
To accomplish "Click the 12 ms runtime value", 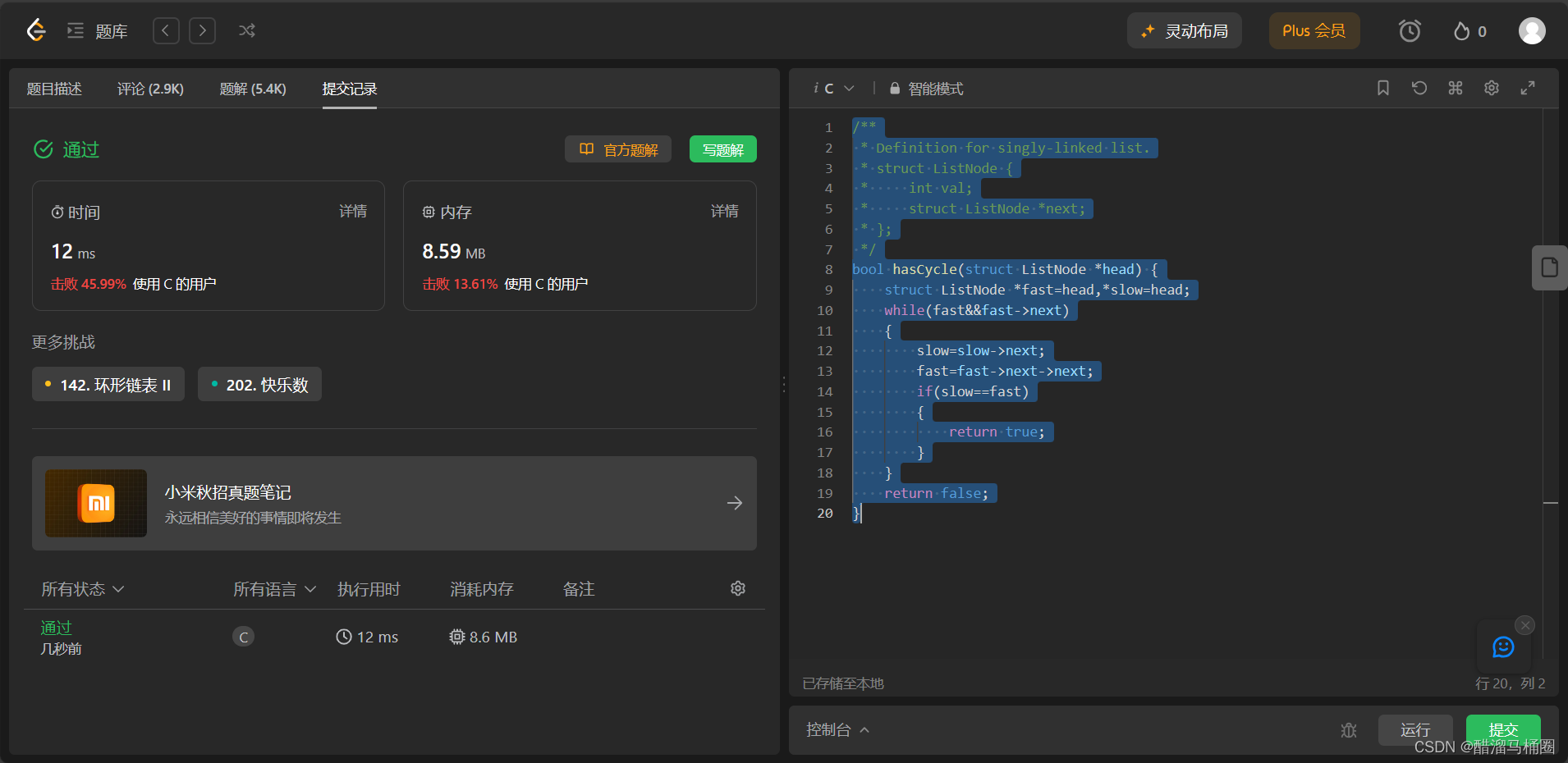I will click(x=367, y=637).
